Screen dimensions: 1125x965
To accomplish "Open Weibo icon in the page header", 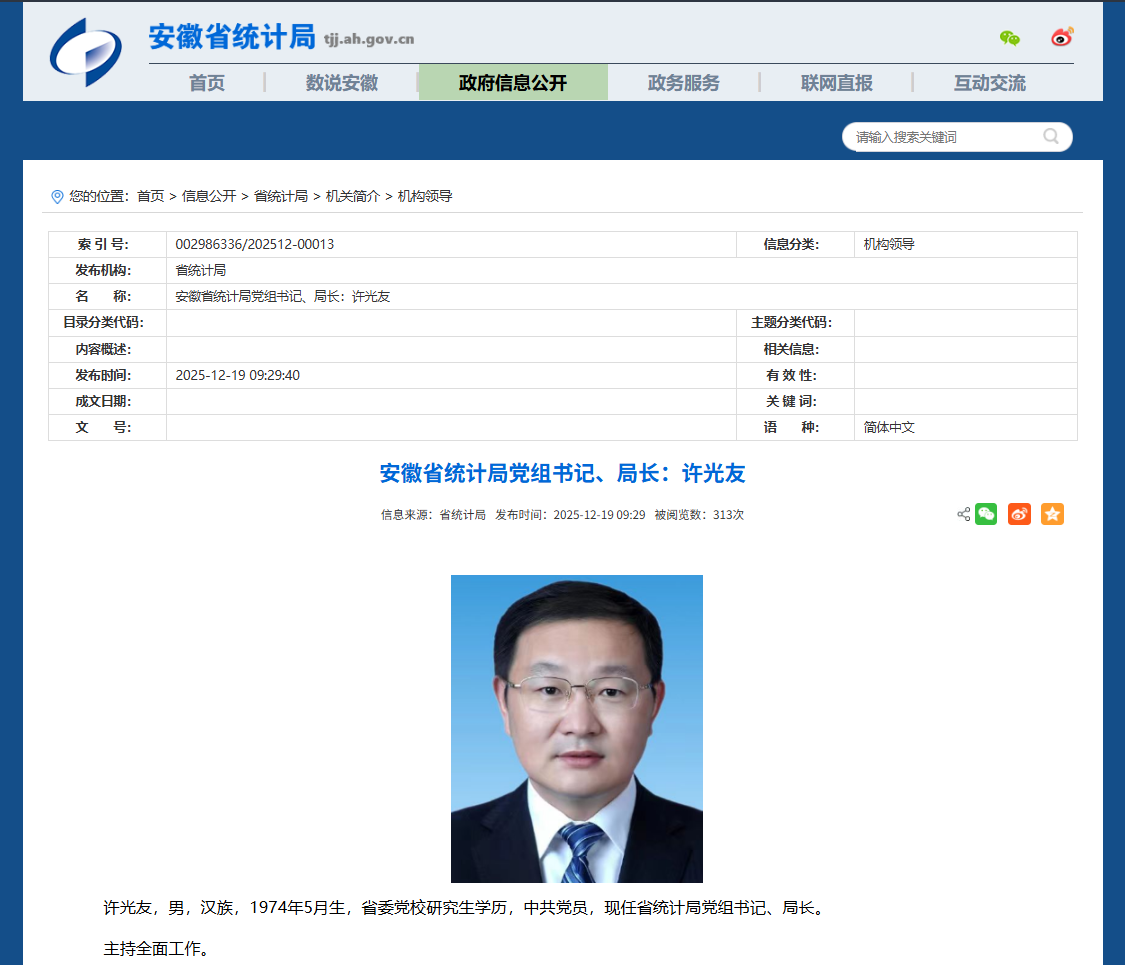I will point(1062,36).
